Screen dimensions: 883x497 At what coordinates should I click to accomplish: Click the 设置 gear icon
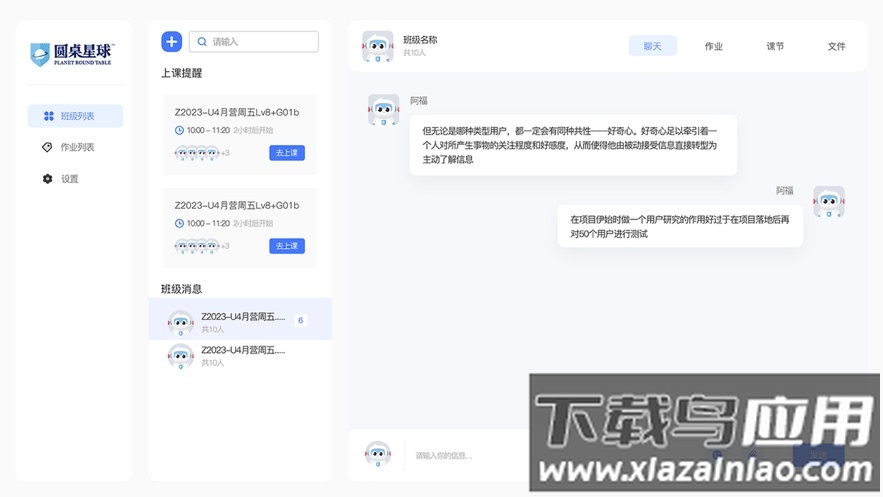[x=47, y=179]
